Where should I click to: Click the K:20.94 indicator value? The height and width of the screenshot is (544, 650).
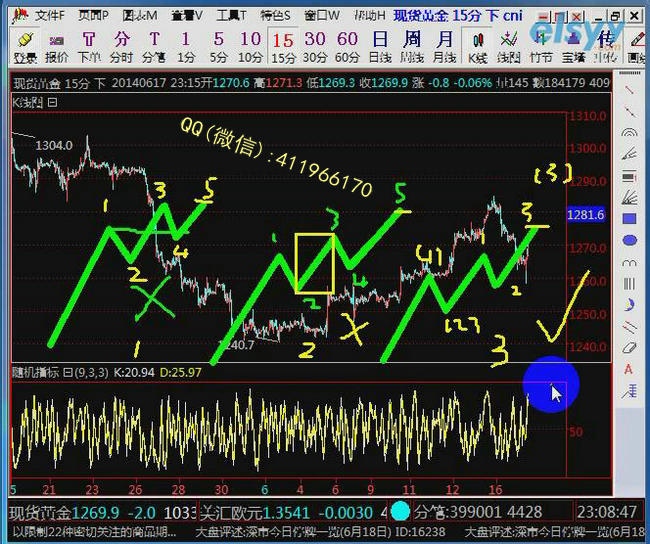133,372
